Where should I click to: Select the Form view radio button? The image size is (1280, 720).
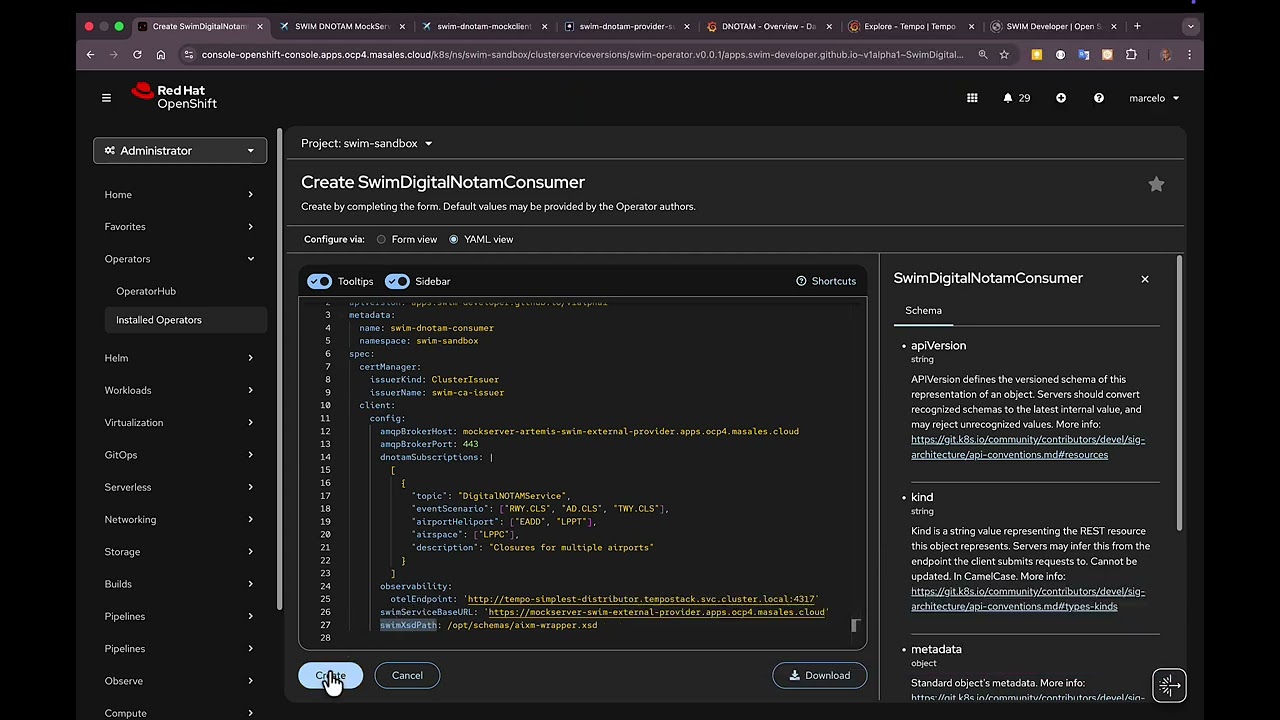click(x=381, y=240)
